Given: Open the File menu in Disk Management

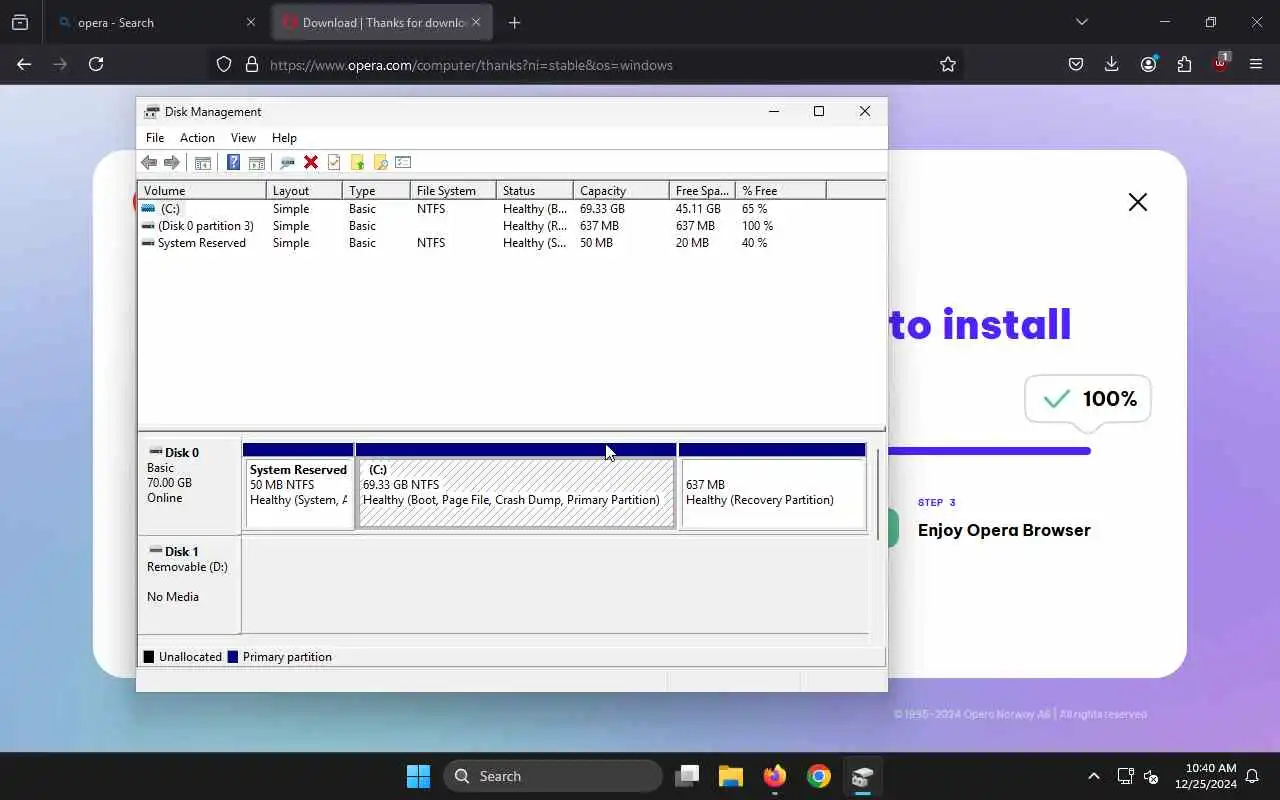Looking at the screenshot, I should (x=155, y=138).
